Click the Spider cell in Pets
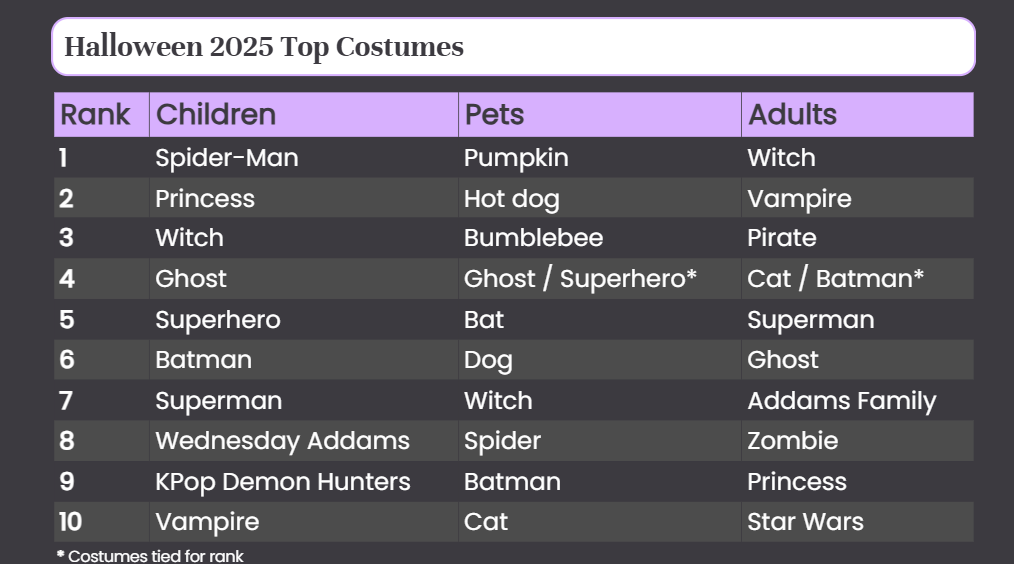This screenshot has width=1014, height=564. point(599,441)
